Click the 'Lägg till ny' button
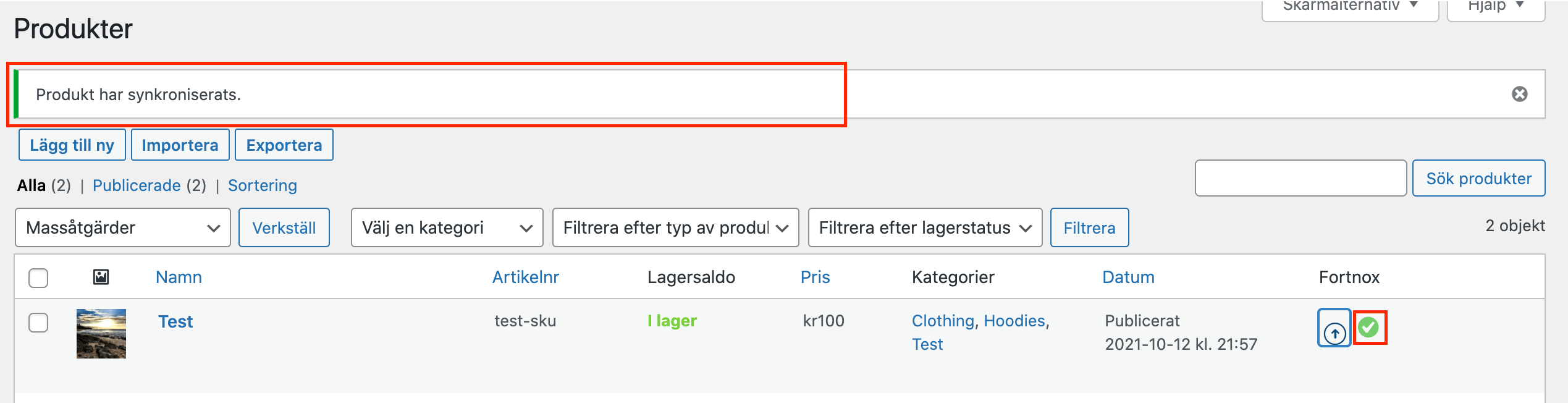Viewport: 1568px width, 403px height. [72, 145]
